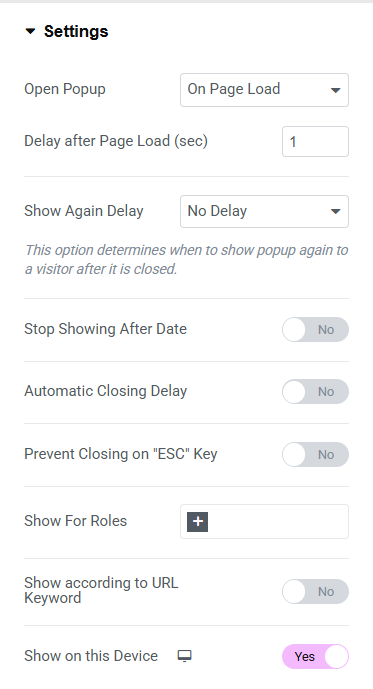Enable Show according to URL Keyword

click(x=315, y=591)
